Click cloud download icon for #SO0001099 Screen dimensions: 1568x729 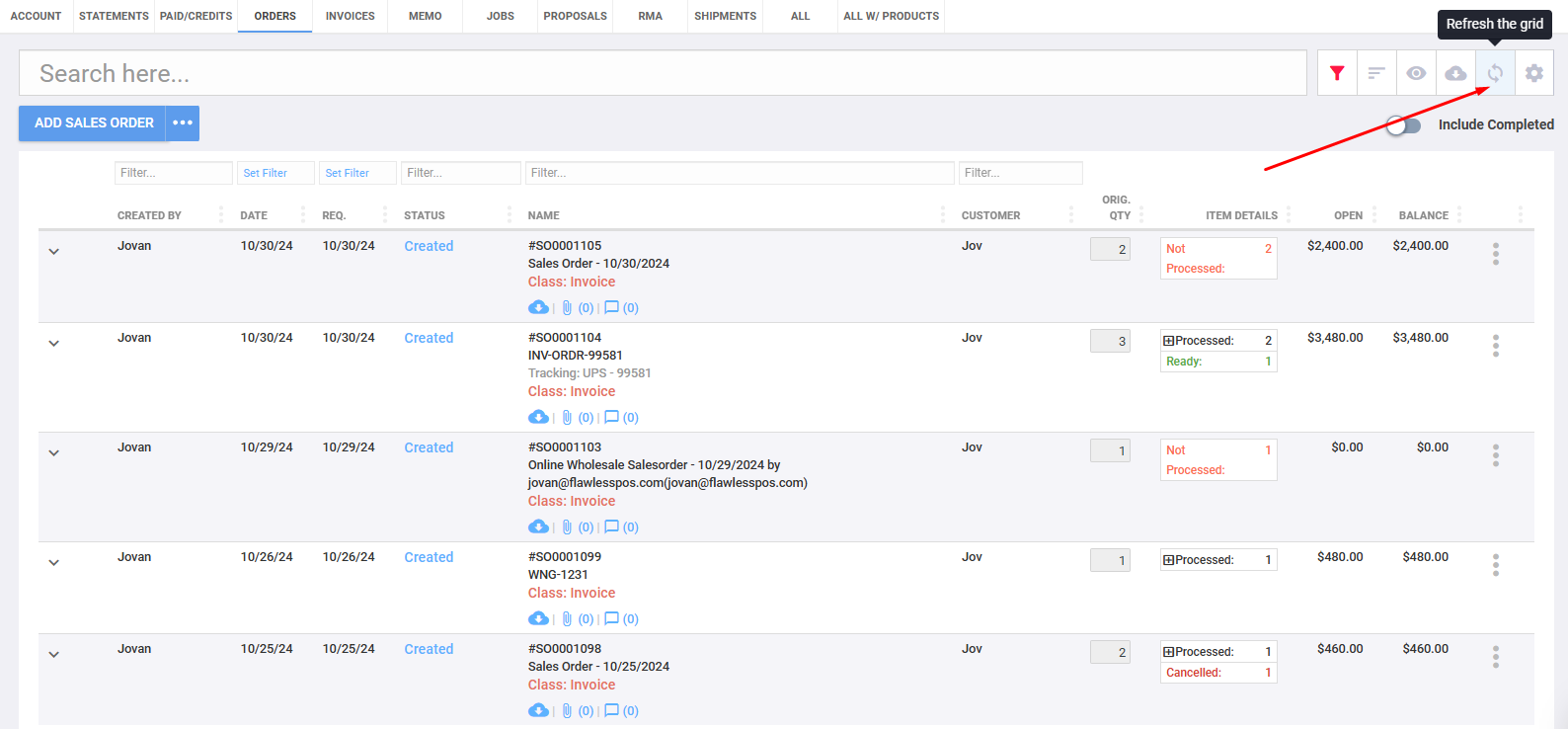point(538,618)
